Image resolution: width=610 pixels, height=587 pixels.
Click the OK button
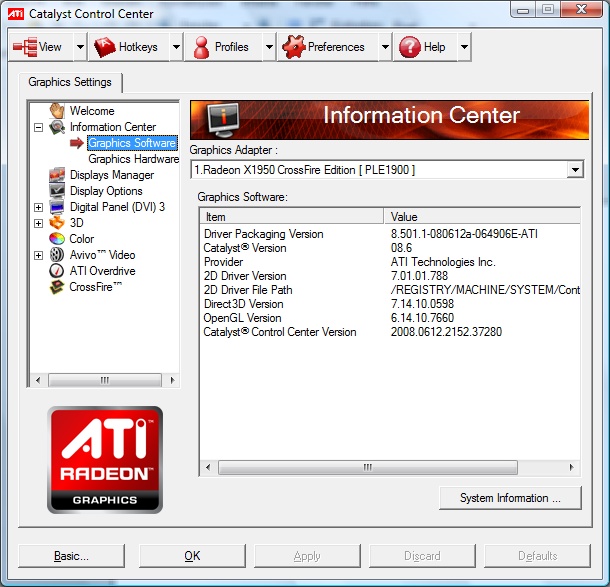click(x=192, y=556)
